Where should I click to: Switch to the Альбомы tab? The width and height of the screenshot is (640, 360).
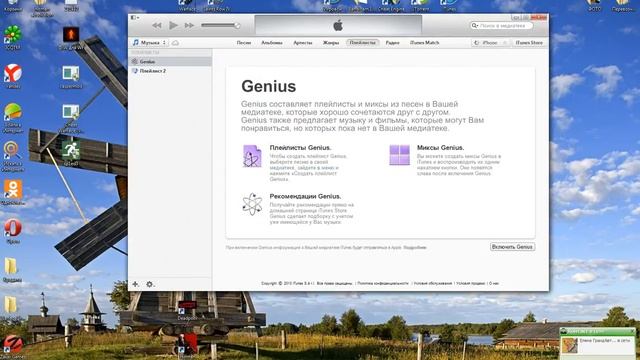click(272, 42)
